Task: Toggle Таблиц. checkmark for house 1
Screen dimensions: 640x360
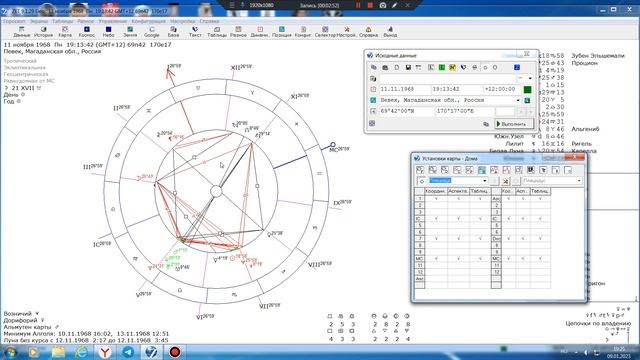Action: 480,199
